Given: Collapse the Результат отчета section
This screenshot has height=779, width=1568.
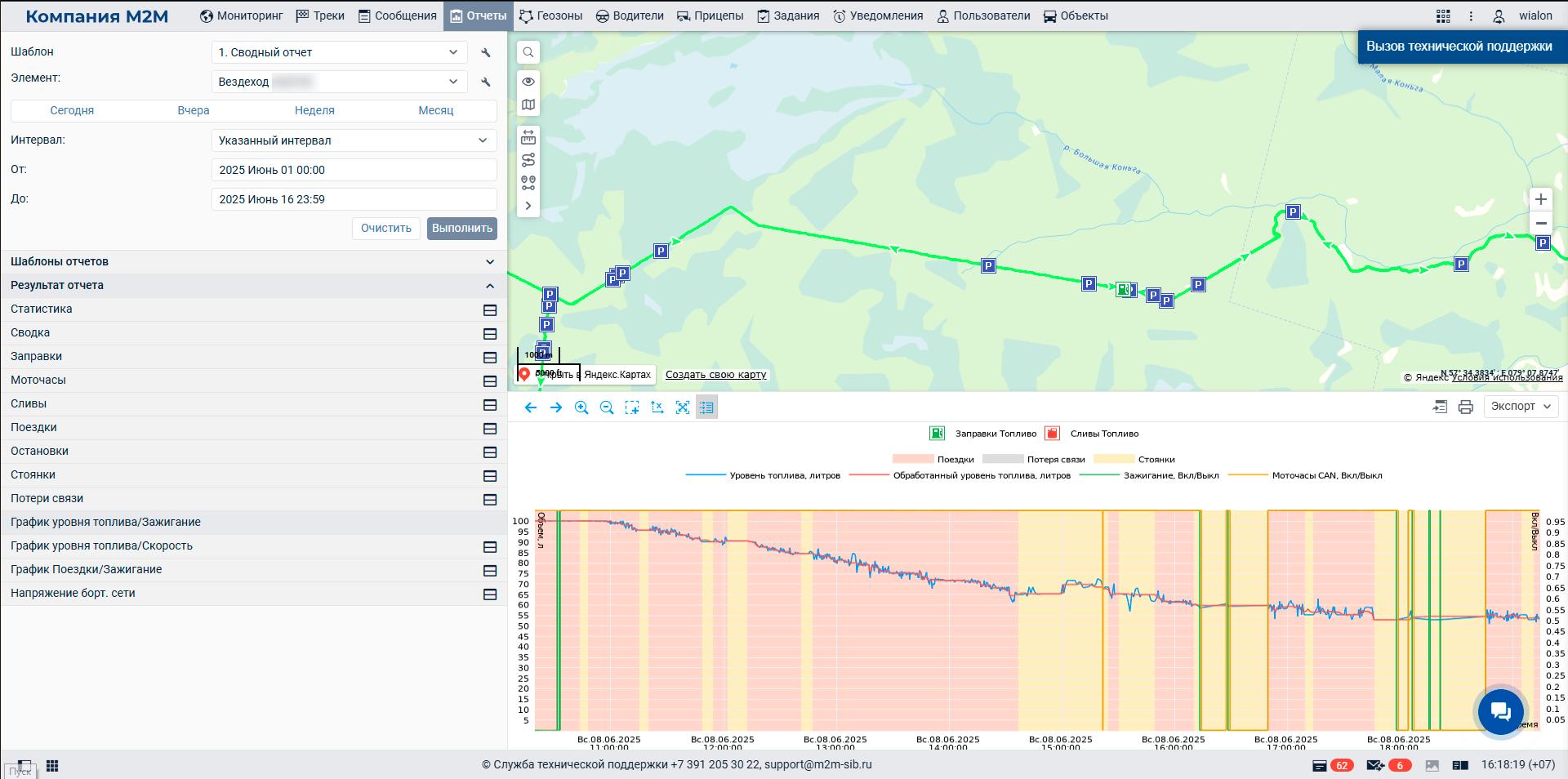Looking at the screenshot, I should (x=489, y=286).
